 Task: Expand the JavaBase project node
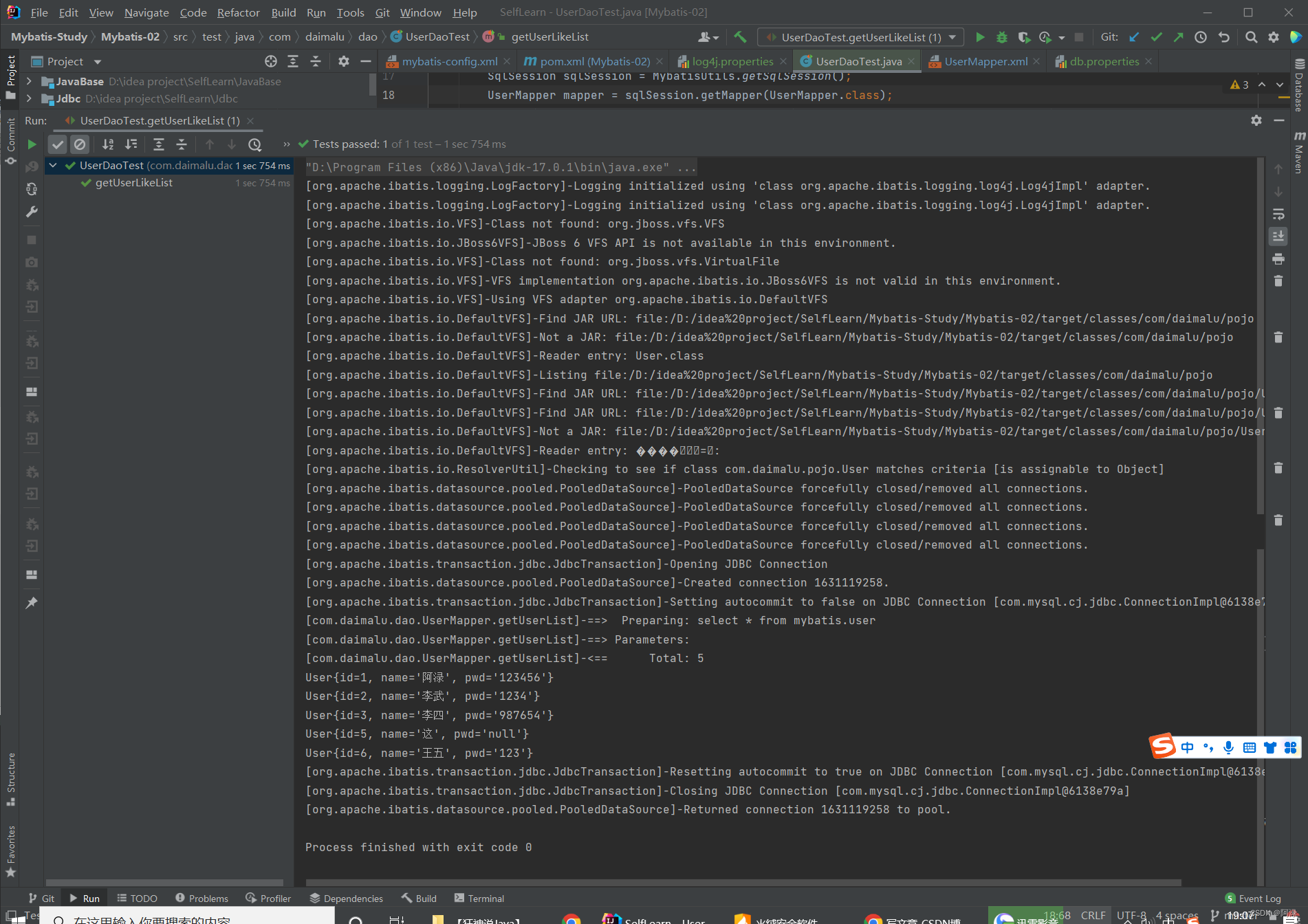click(29, 81)
